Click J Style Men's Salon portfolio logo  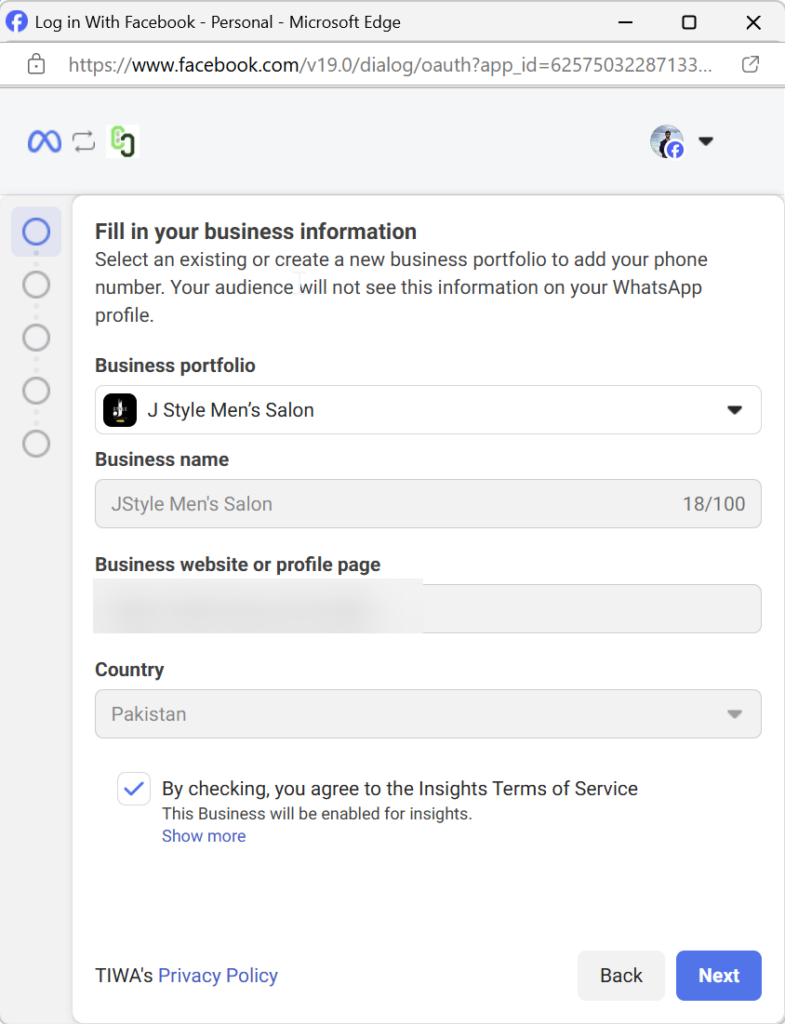(120, 409)
